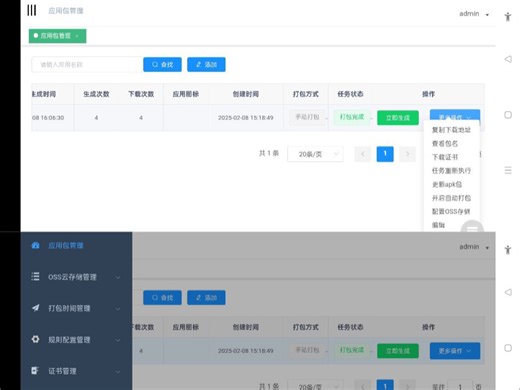
Task: Choose 编辑 from the dropdown menu
Action: click(438, 225)
